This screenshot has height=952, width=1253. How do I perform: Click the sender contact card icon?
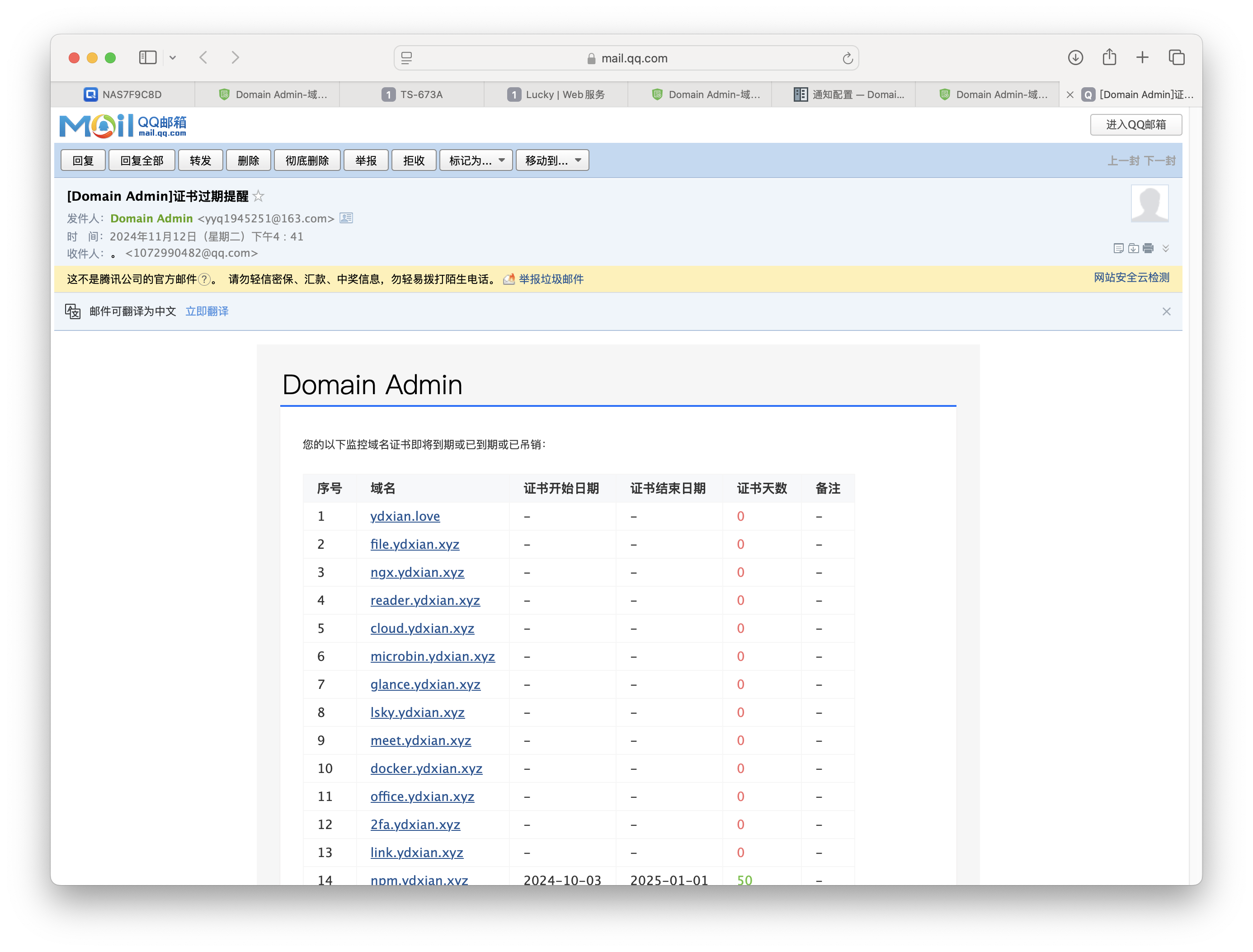pyautogui.click(x=346, y=218)
